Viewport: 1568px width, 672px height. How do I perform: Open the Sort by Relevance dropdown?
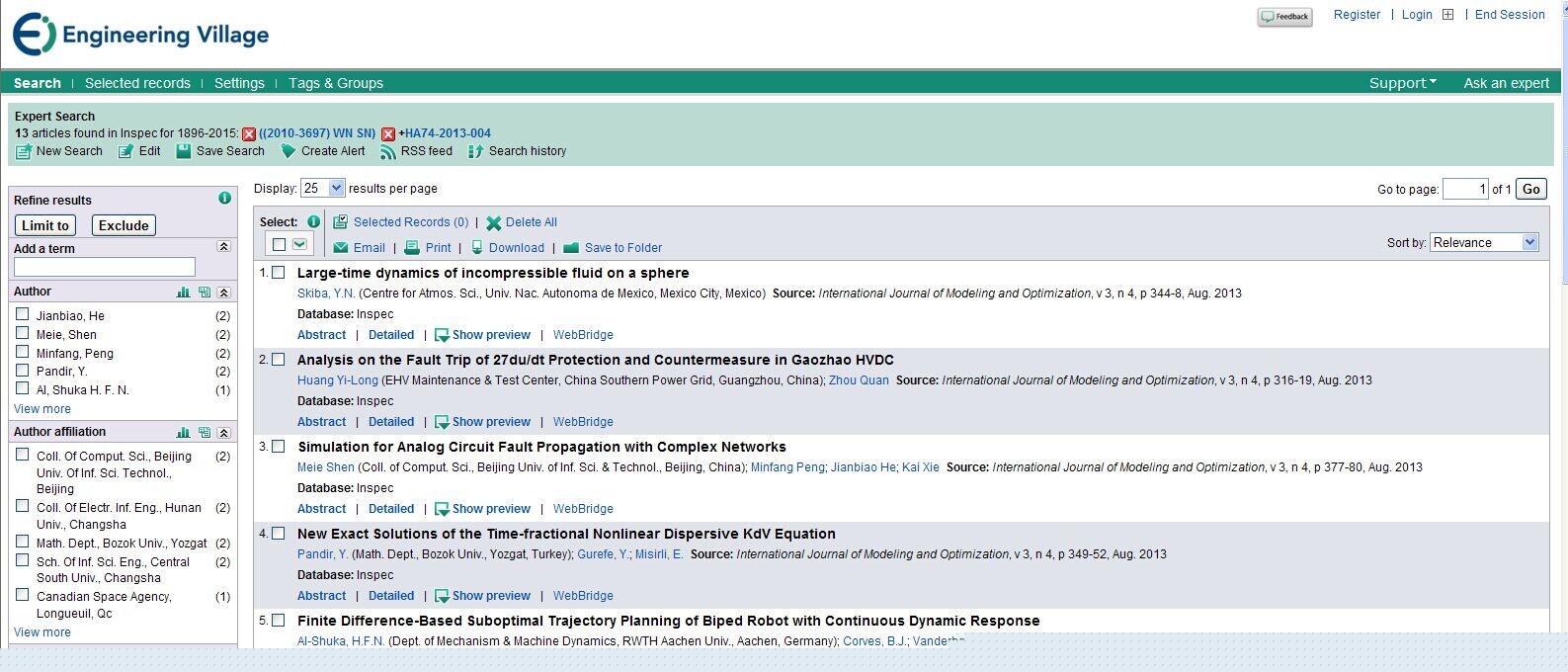1485,242
